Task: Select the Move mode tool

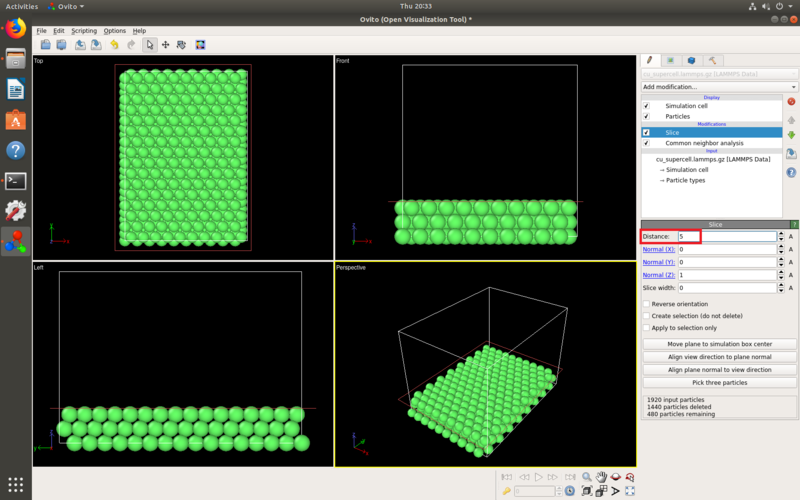Action: tap(165, 45)
